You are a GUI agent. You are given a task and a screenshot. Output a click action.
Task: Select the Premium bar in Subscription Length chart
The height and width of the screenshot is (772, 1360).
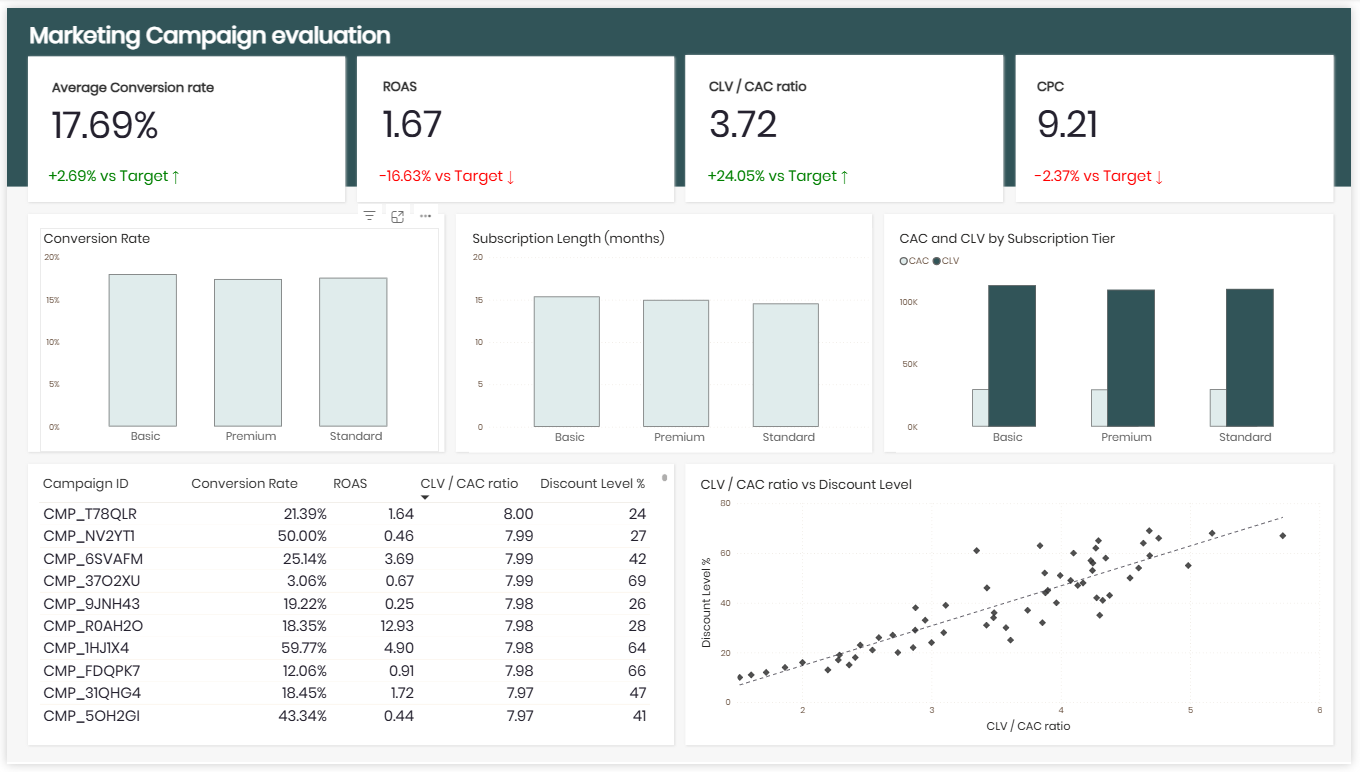[x=676, y=364]
